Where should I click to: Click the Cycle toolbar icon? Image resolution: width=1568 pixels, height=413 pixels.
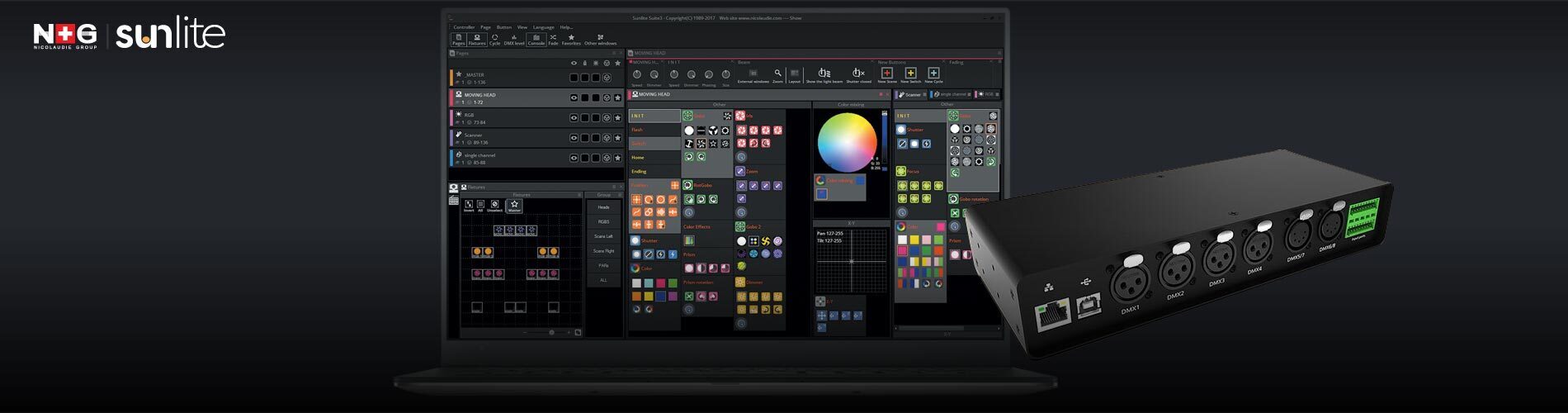click(494, 39)
